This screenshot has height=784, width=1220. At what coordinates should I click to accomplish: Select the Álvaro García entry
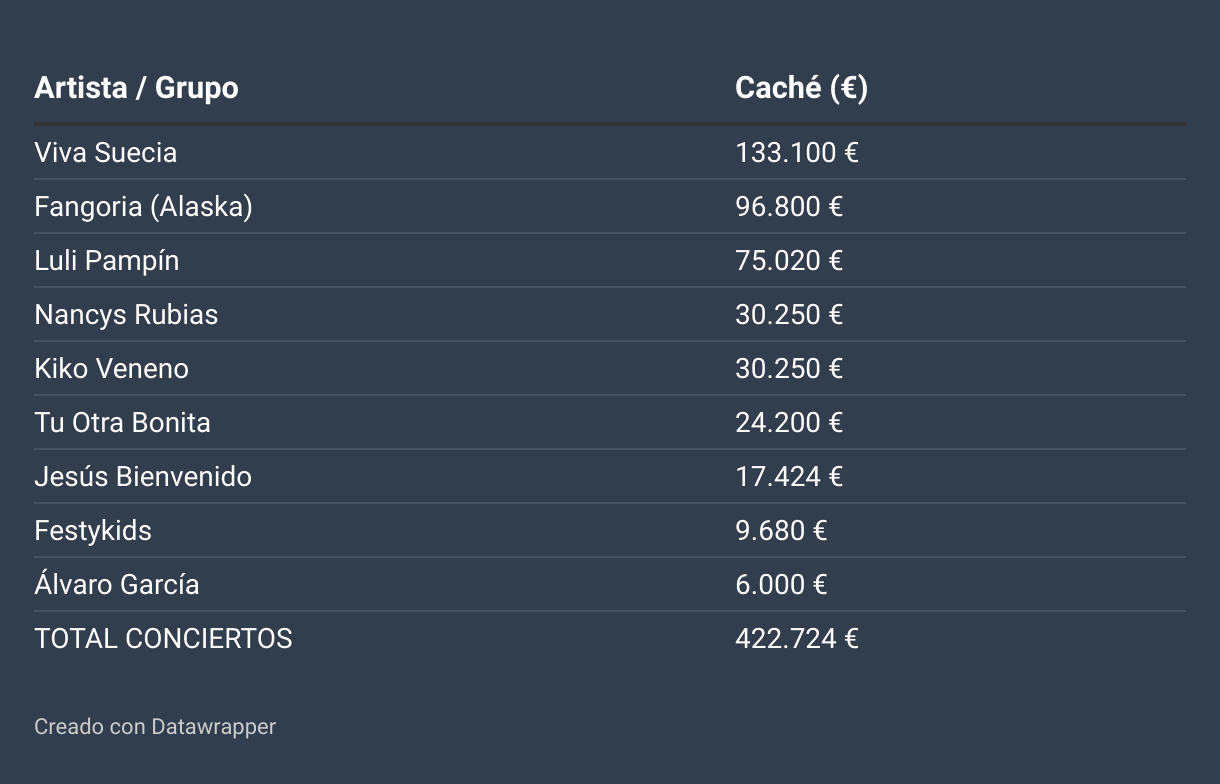pyautogui.click(x=116, y=585)
